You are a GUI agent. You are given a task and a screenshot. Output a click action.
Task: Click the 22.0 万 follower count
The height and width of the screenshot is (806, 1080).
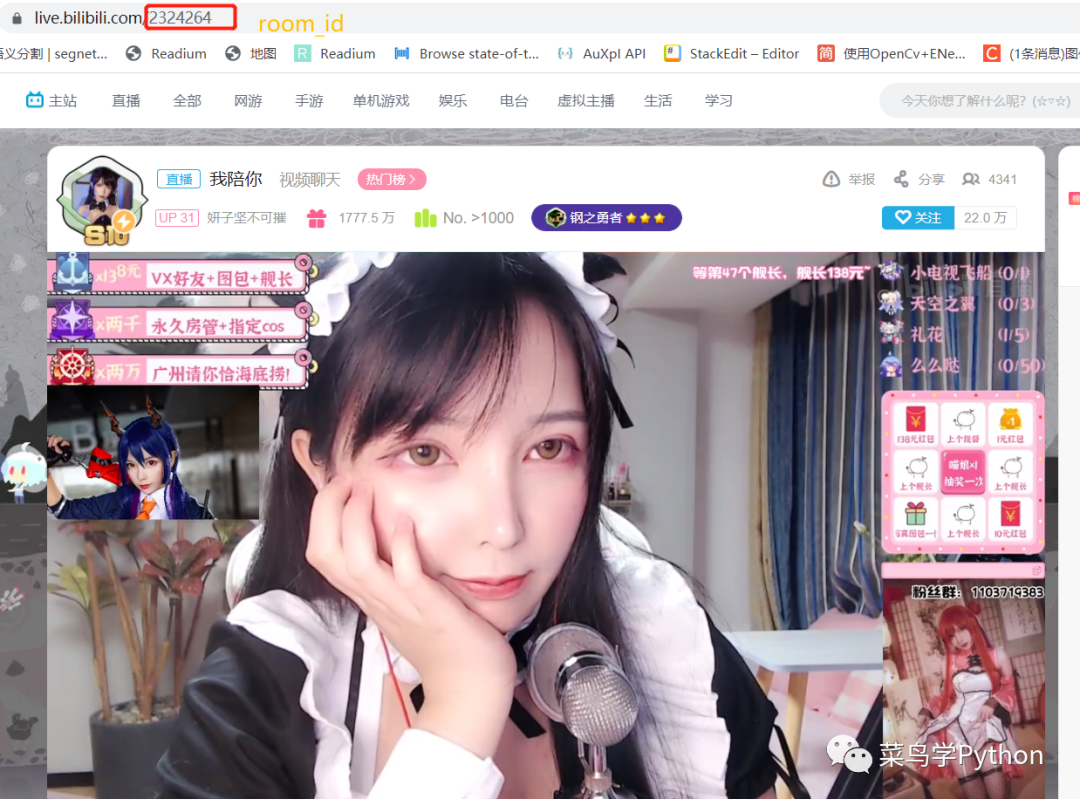[985, 218]
